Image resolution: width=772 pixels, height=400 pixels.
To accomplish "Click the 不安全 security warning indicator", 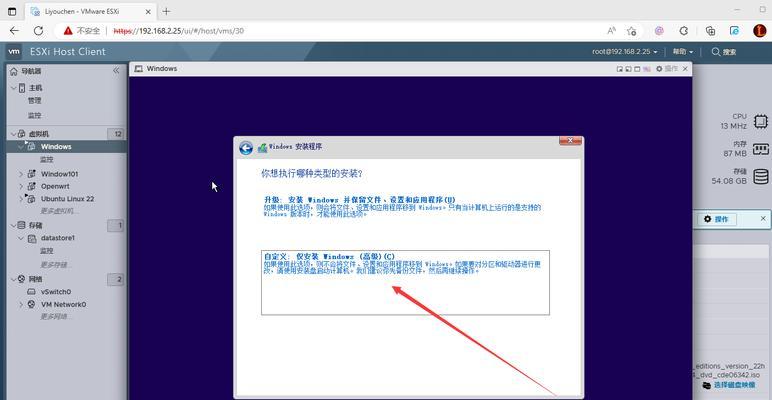I will pyautogui.click(x=82, y=31).
